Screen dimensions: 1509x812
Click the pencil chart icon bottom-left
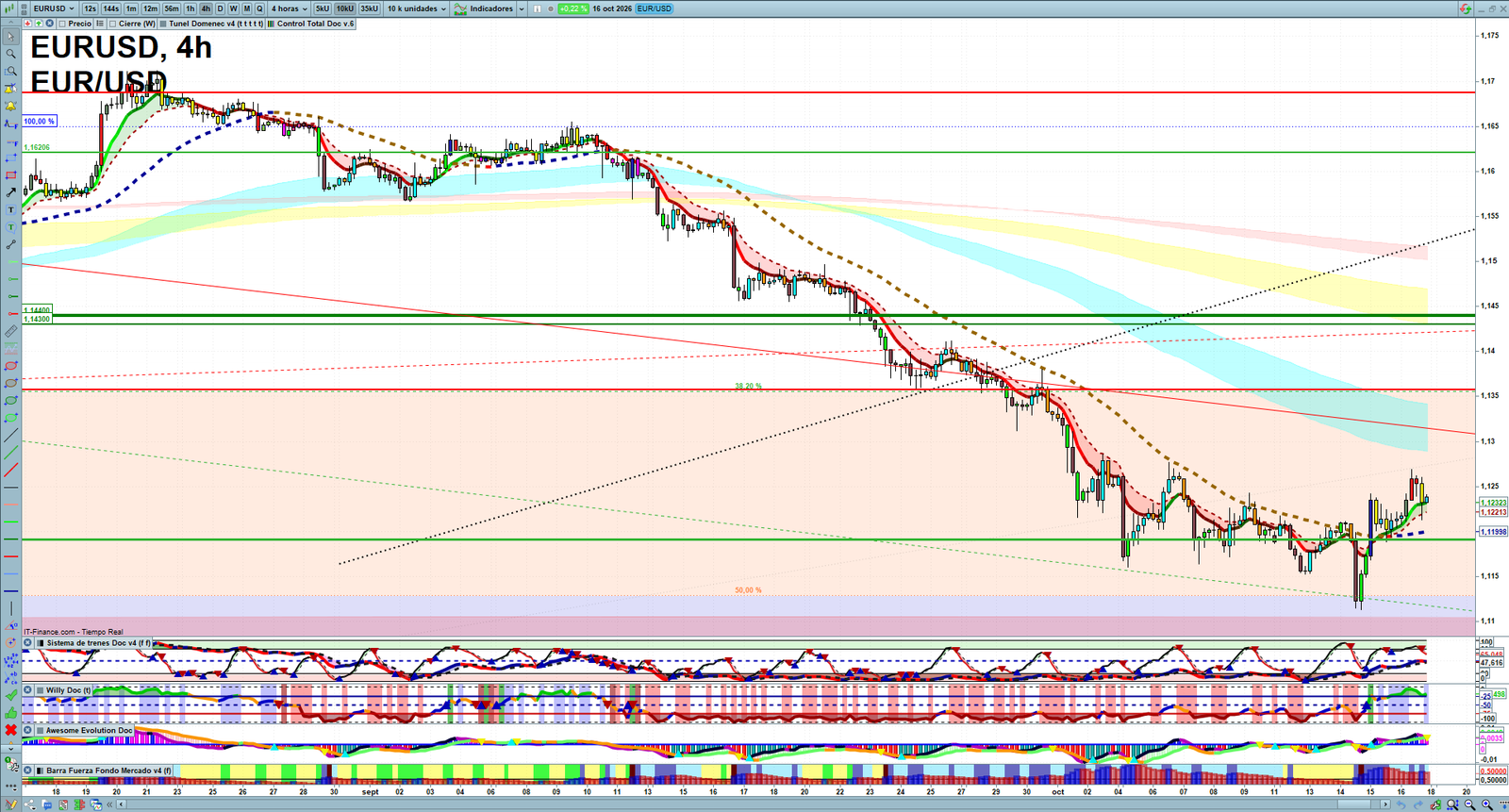tap(11, 804)
